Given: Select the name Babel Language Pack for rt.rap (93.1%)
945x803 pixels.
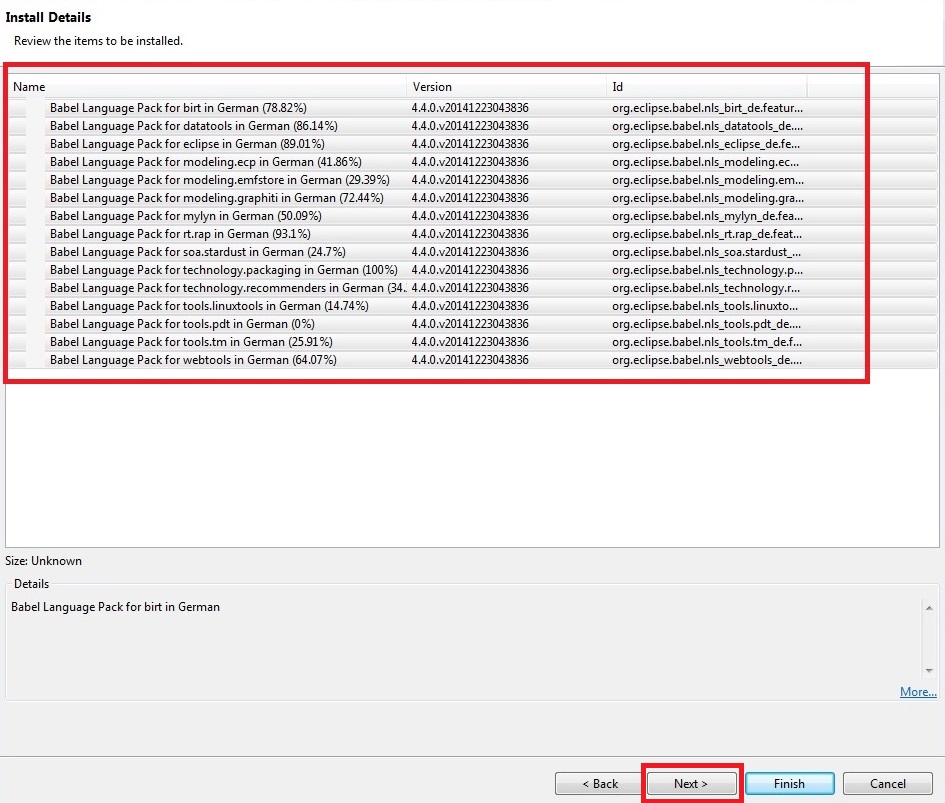Looking at the screenshot, I should [180, 234].
